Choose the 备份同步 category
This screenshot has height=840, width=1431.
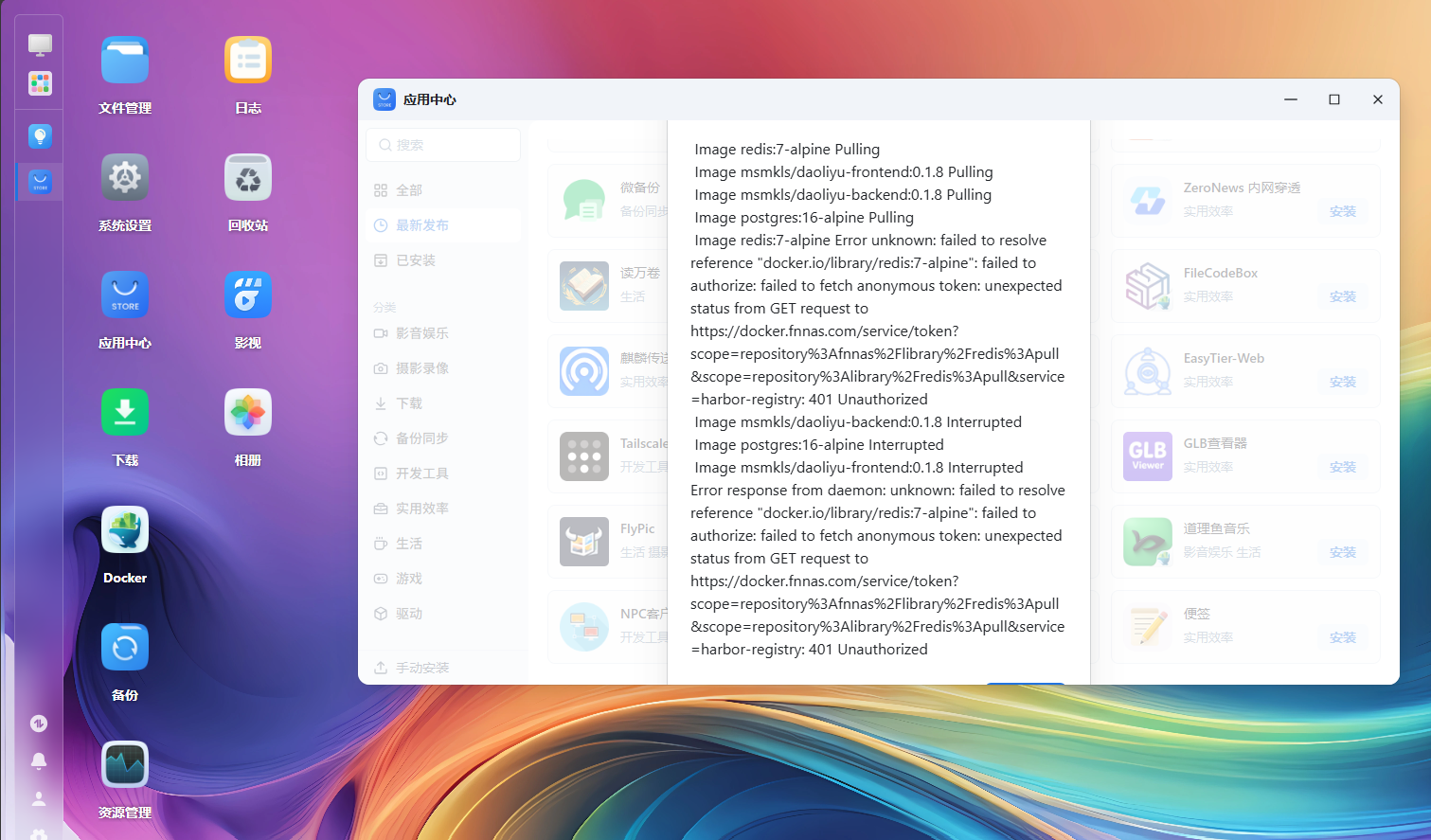click(443, 438)
